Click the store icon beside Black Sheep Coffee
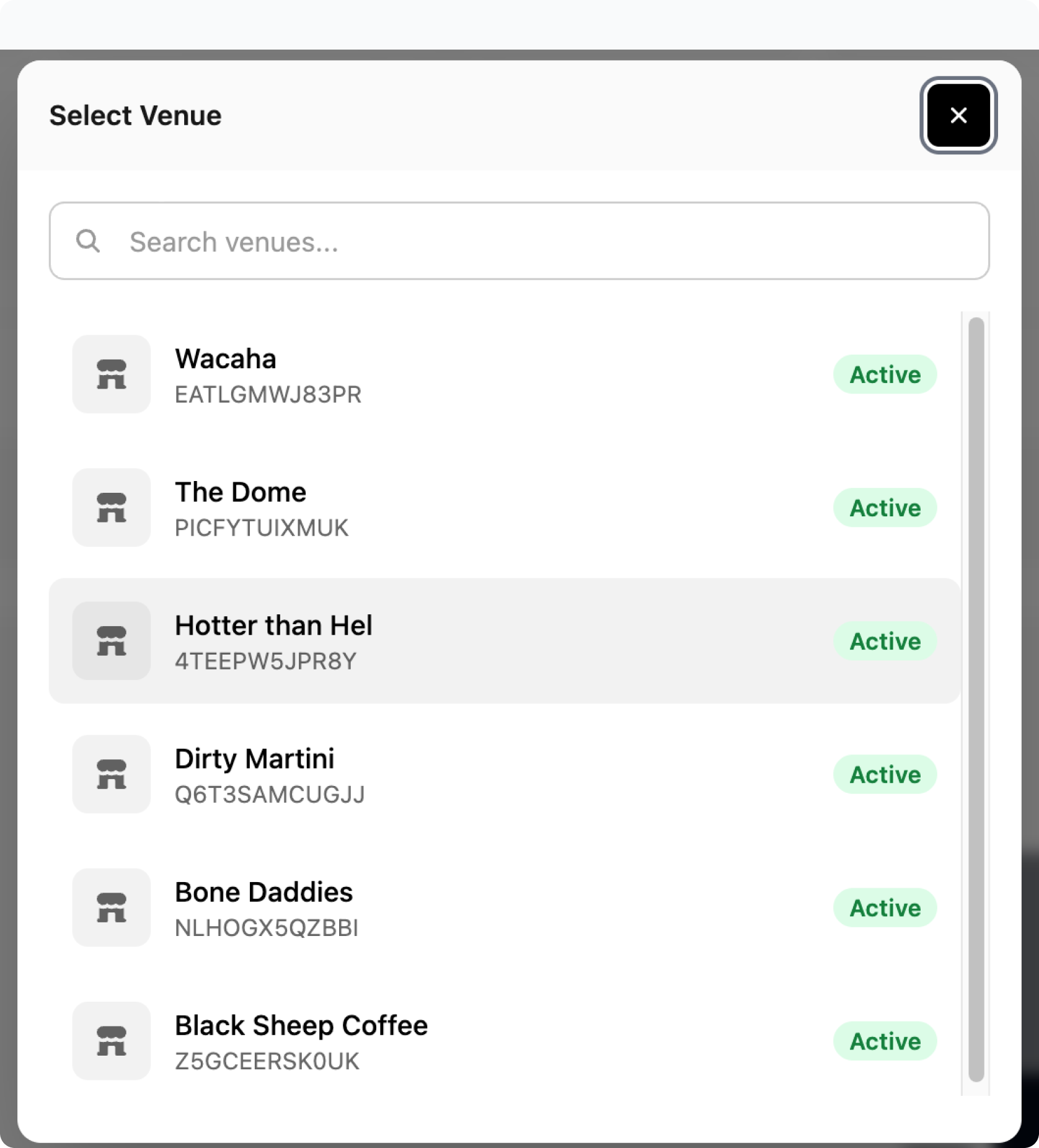 [112, 1041]
